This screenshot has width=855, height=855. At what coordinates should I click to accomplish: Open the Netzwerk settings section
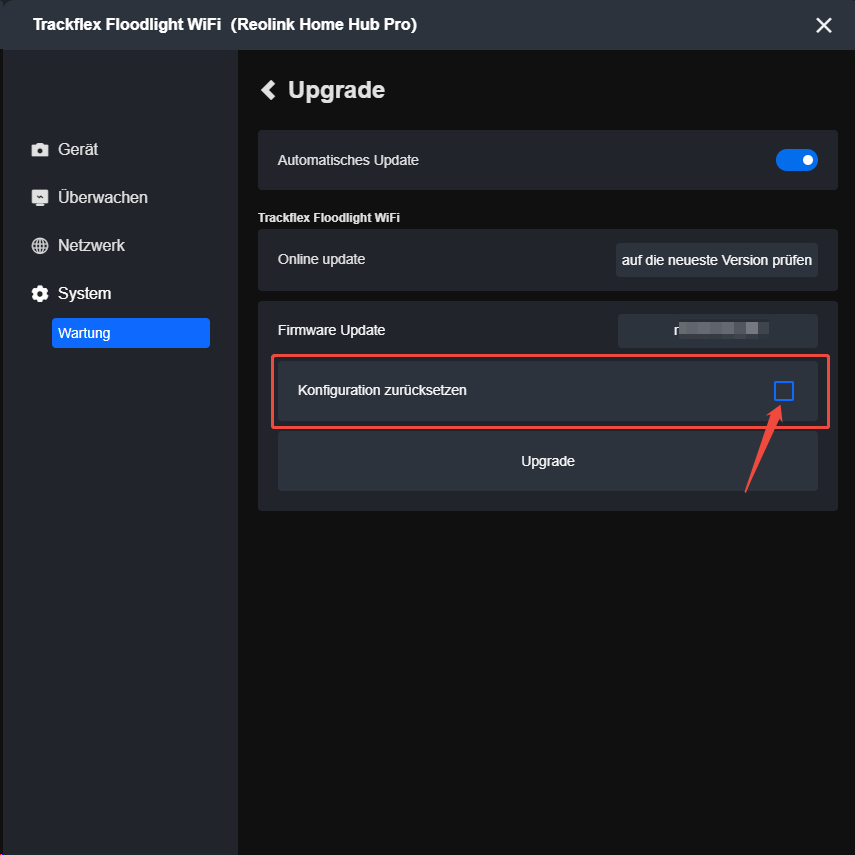[91, 245]
